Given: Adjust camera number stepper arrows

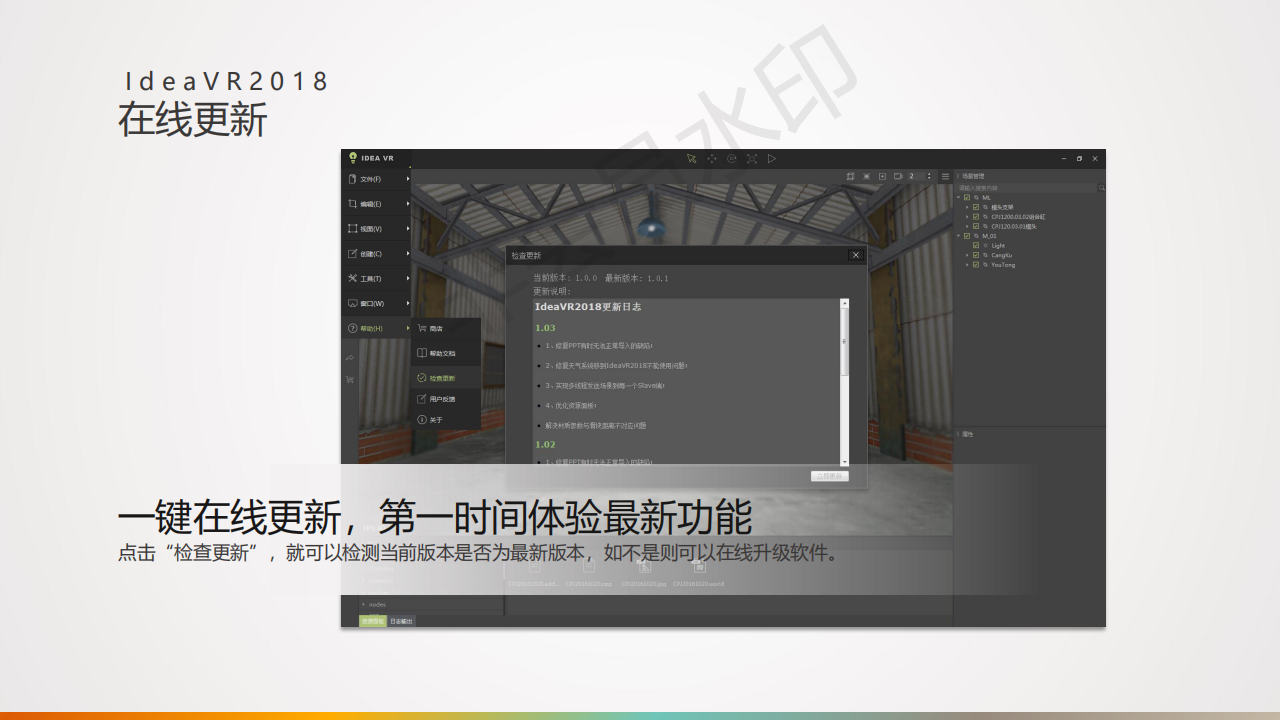Looking at the screenshot, I should click(929, 176).
